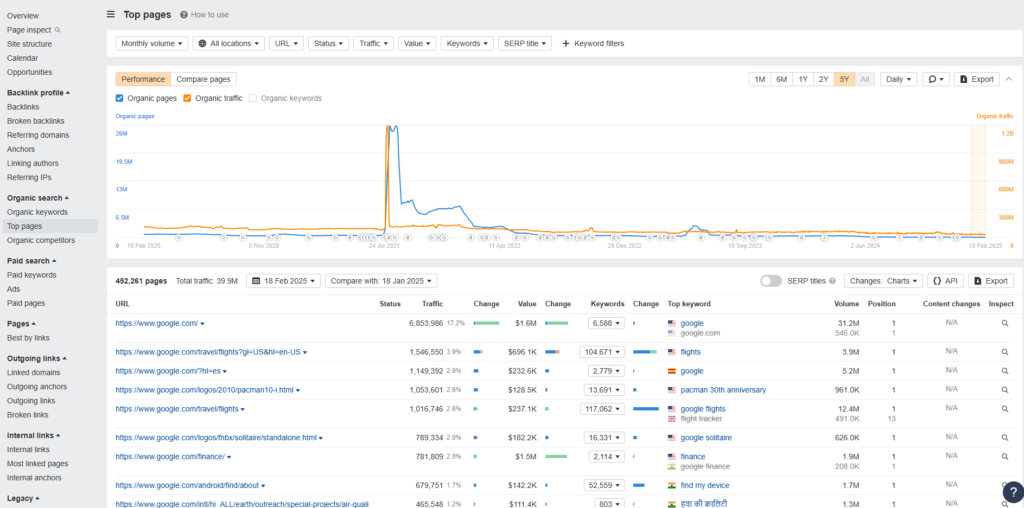The image size is (1024, 508).
Task: Collapse the chart panel with the chevron icon
Action: pyautogui.click(x=1009, y=79)
